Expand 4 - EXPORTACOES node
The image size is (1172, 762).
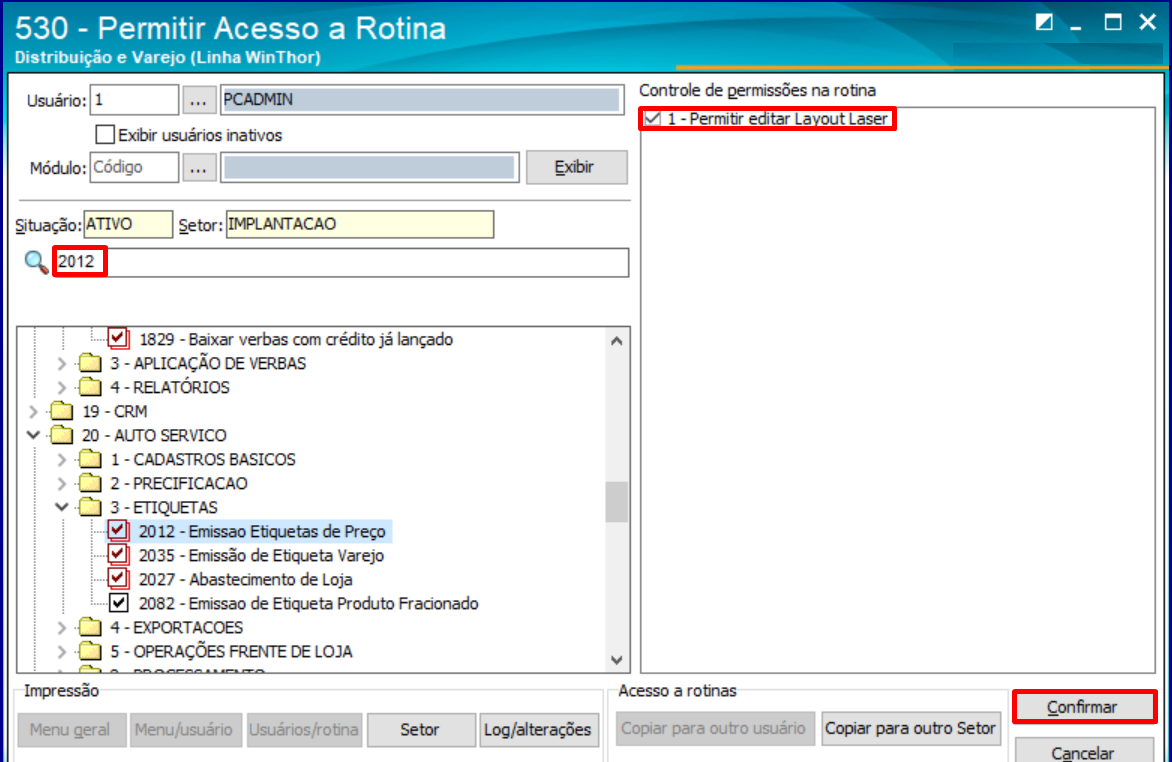[62, 627]
